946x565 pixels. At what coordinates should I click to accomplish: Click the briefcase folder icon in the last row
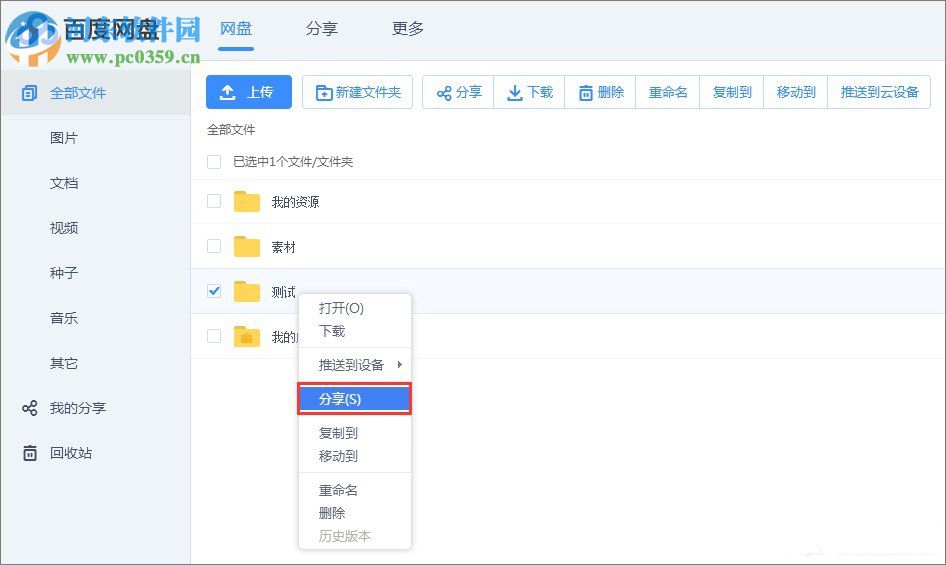(247, 336)
